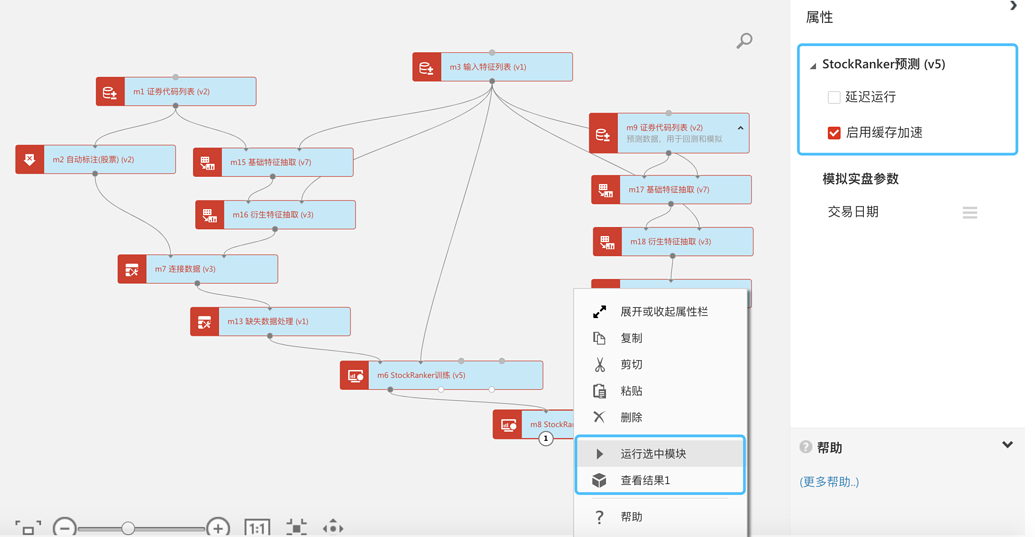The image size is (1035, 537).
Task: Collapse the 属性 panel with top-right arrow
Action: click(x=1013, y=6)
